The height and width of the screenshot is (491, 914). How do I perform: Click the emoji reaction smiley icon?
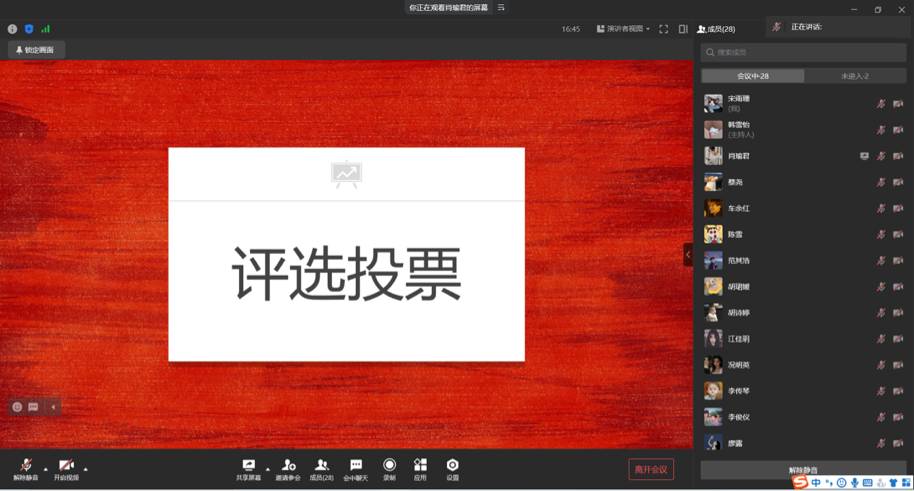point(17,407)
